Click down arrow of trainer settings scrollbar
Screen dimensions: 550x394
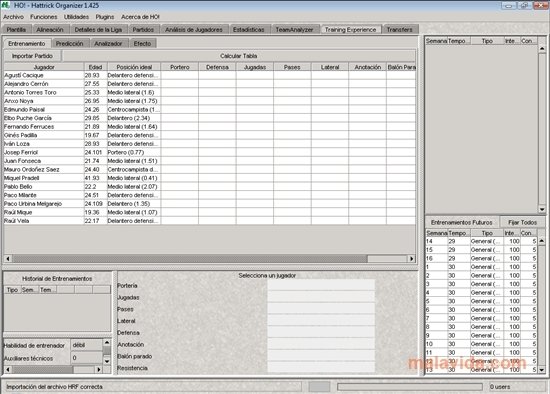107,361
